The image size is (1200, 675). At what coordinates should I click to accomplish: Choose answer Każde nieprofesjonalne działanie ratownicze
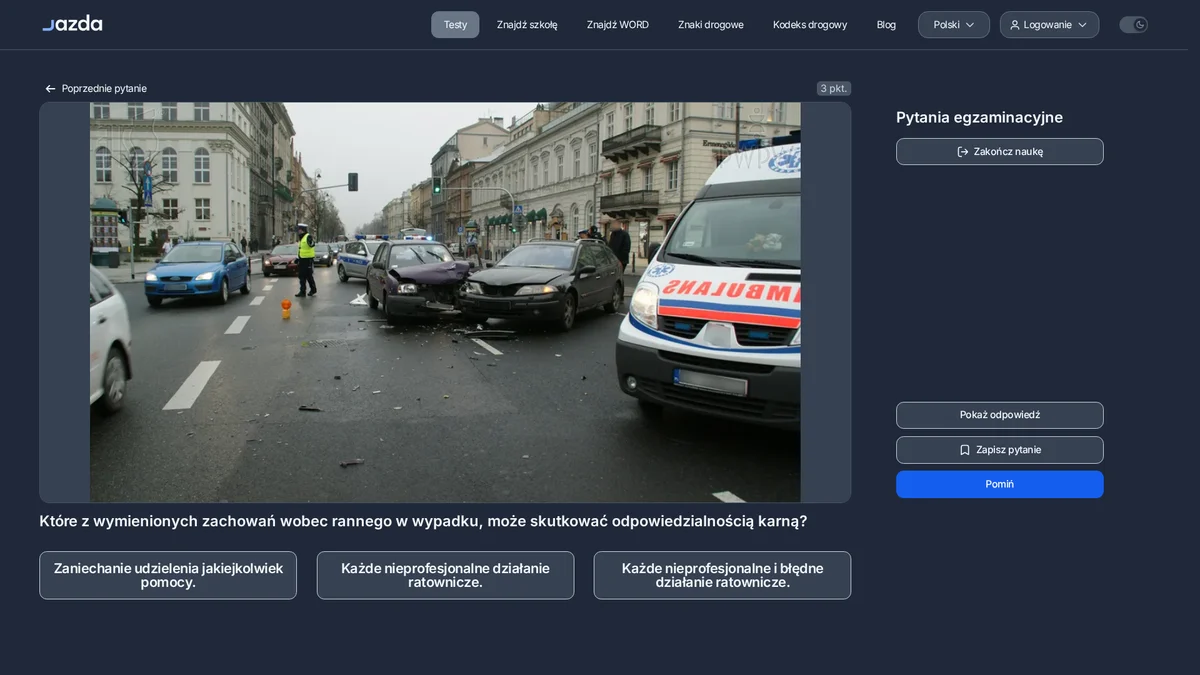[445, 575]
